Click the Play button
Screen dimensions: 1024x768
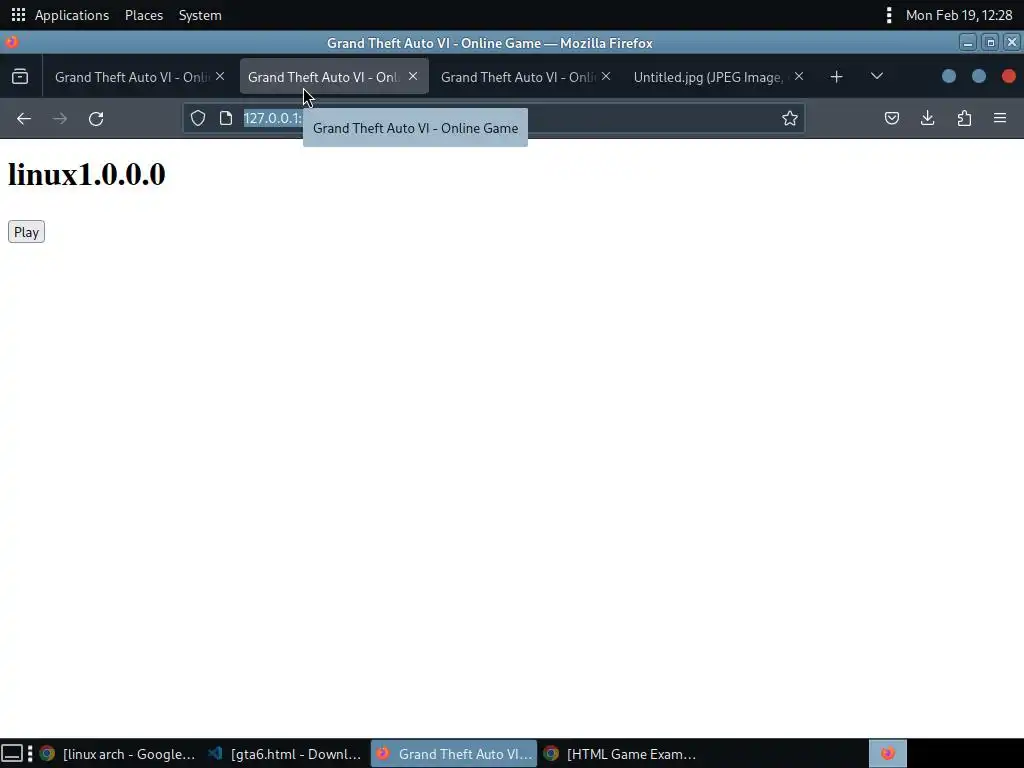(x=26, y=232)
